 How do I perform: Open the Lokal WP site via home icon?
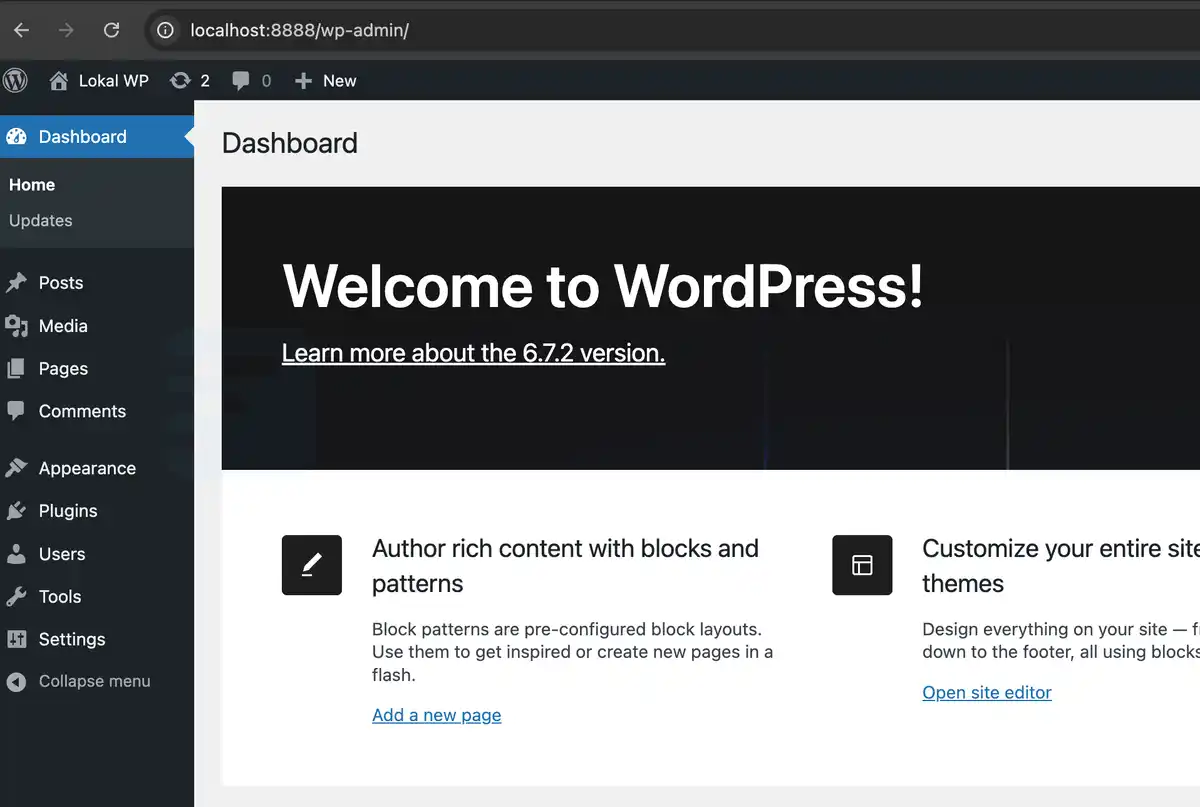tap(60, 80)
